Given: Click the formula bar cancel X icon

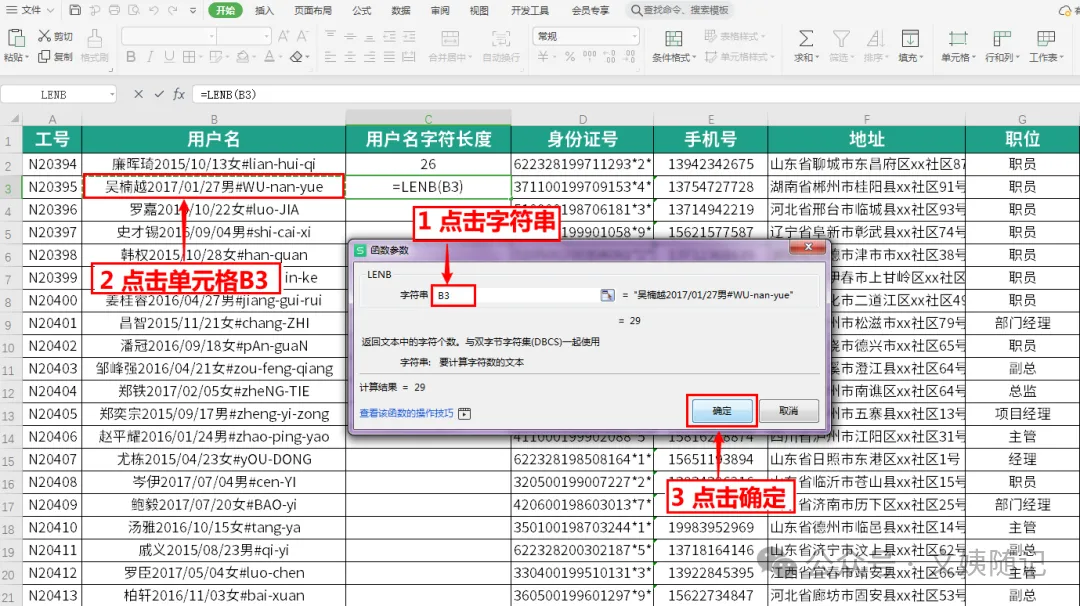Looking at the screenshot, I should [x=138, y=94].
